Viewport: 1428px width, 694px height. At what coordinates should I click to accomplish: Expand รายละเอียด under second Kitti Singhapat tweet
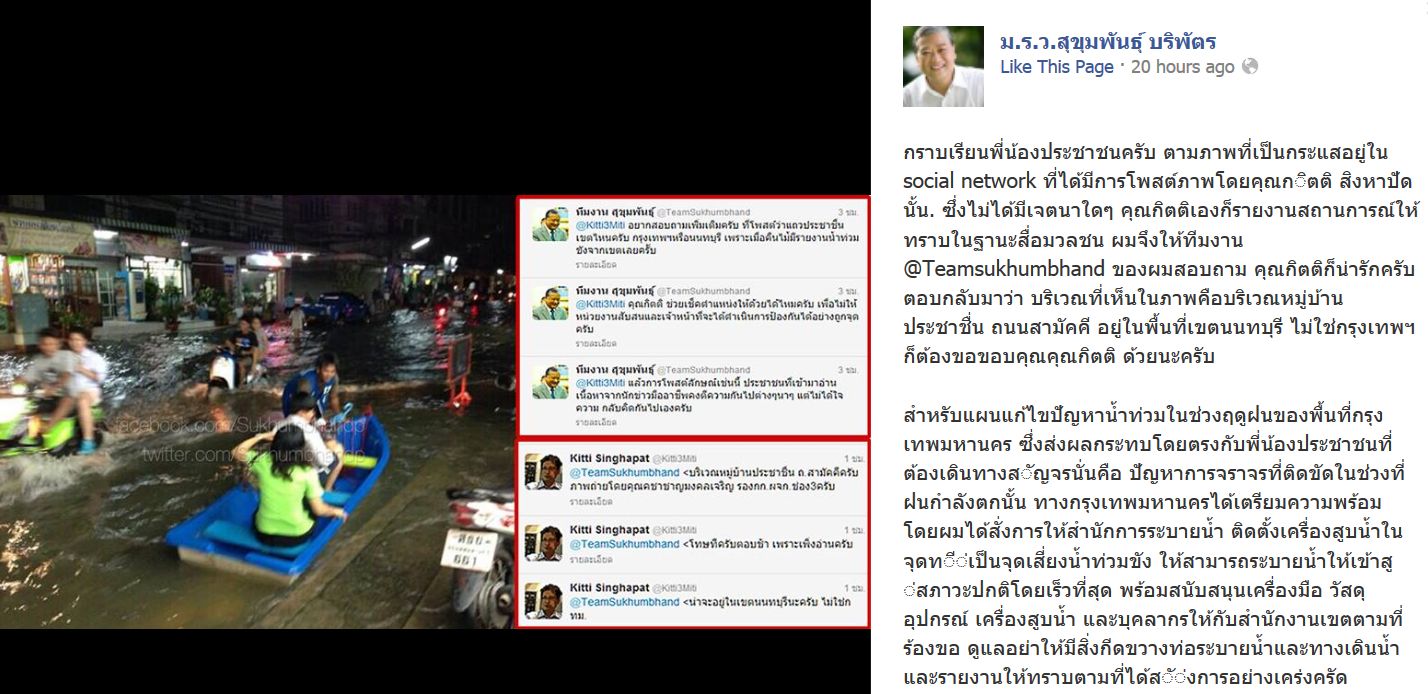[x=589, y=561]
